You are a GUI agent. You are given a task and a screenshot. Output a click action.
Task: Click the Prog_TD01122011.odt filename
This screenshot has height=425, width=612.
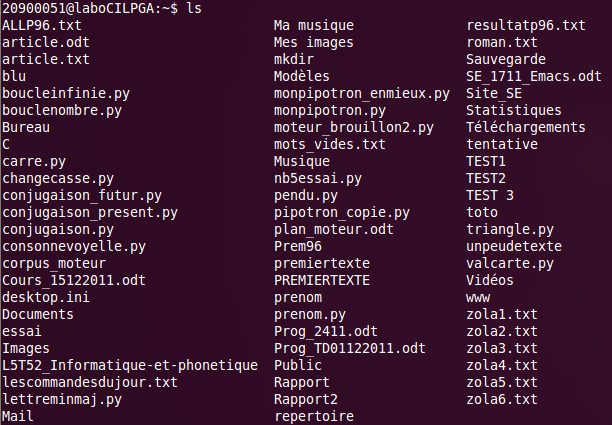coord(350,348)
